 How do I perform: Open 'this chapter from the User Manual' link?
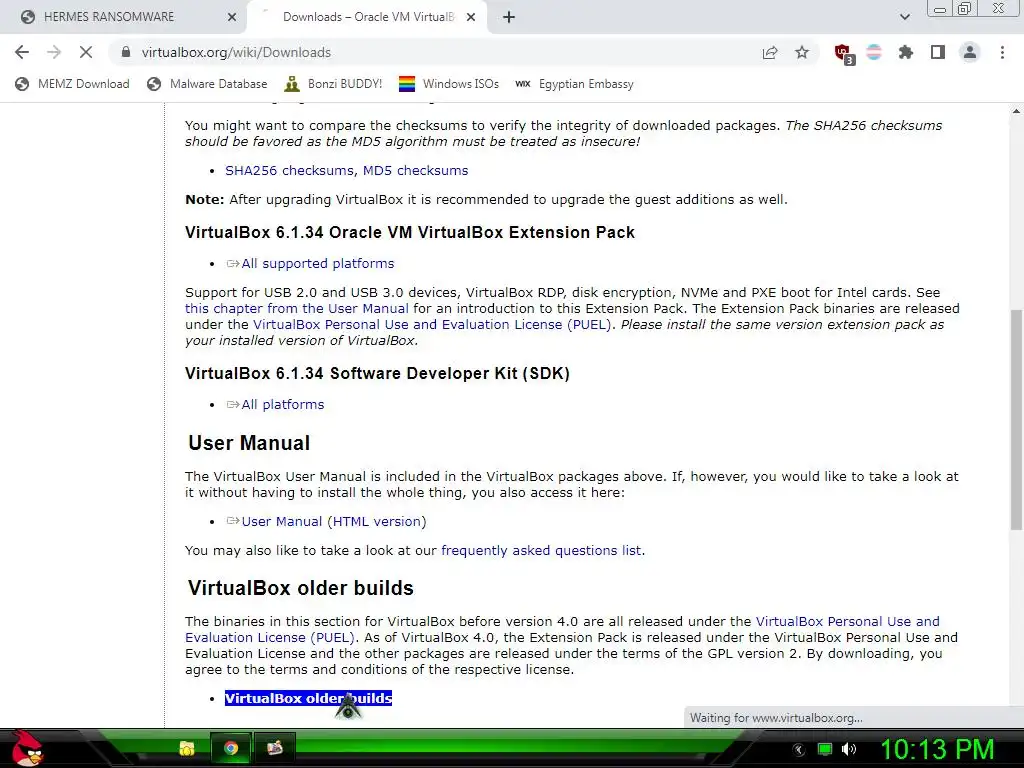coord(296,308)
